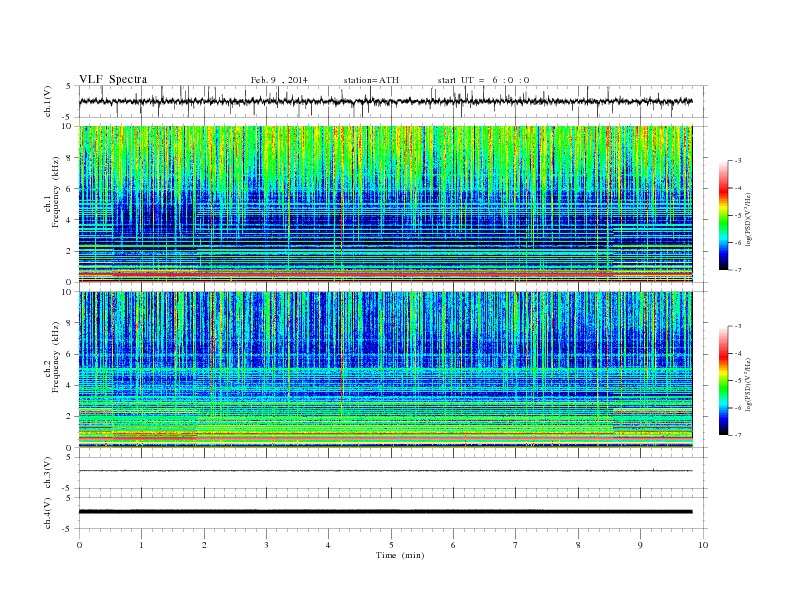Click the ch.1 voltage waveform trace
Image resolution: width=792 pixels, height=612 pixels.
pyautogui.click(x=385, y=101)
